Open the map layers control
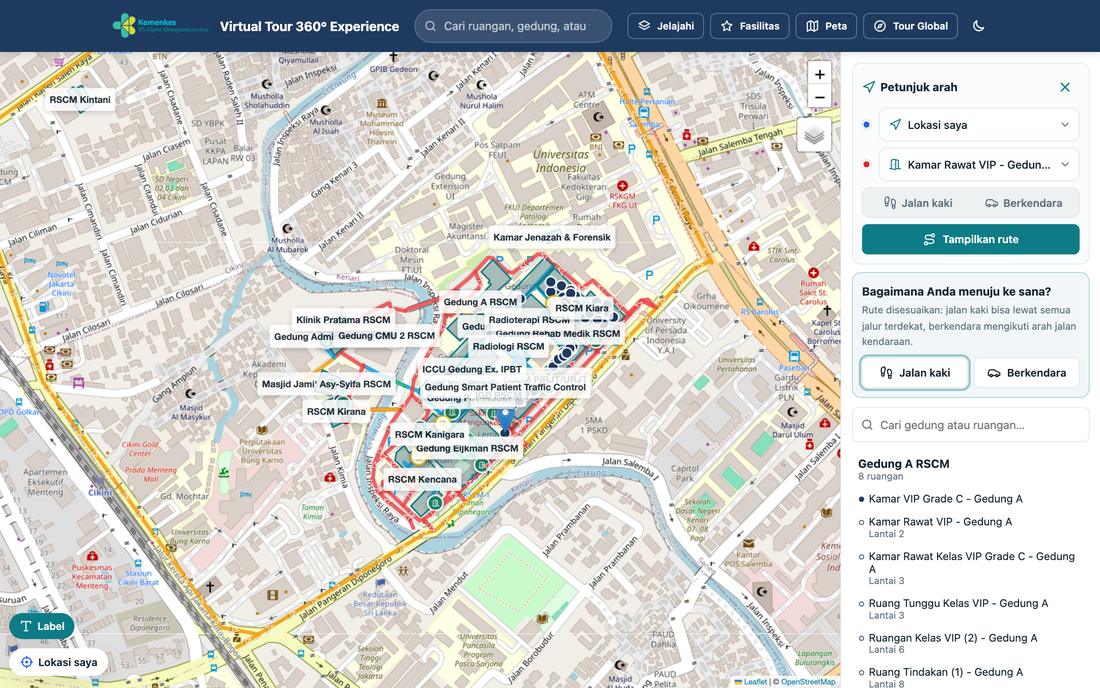The width and height of the screenshot is (1100, 688). pos(814,135)
